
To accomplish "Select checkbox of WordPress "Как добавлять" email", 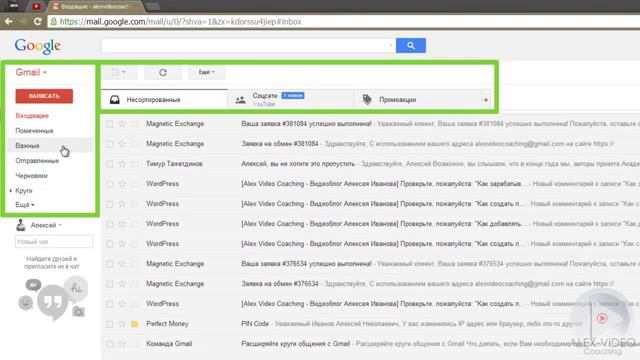I will point(109,224).
